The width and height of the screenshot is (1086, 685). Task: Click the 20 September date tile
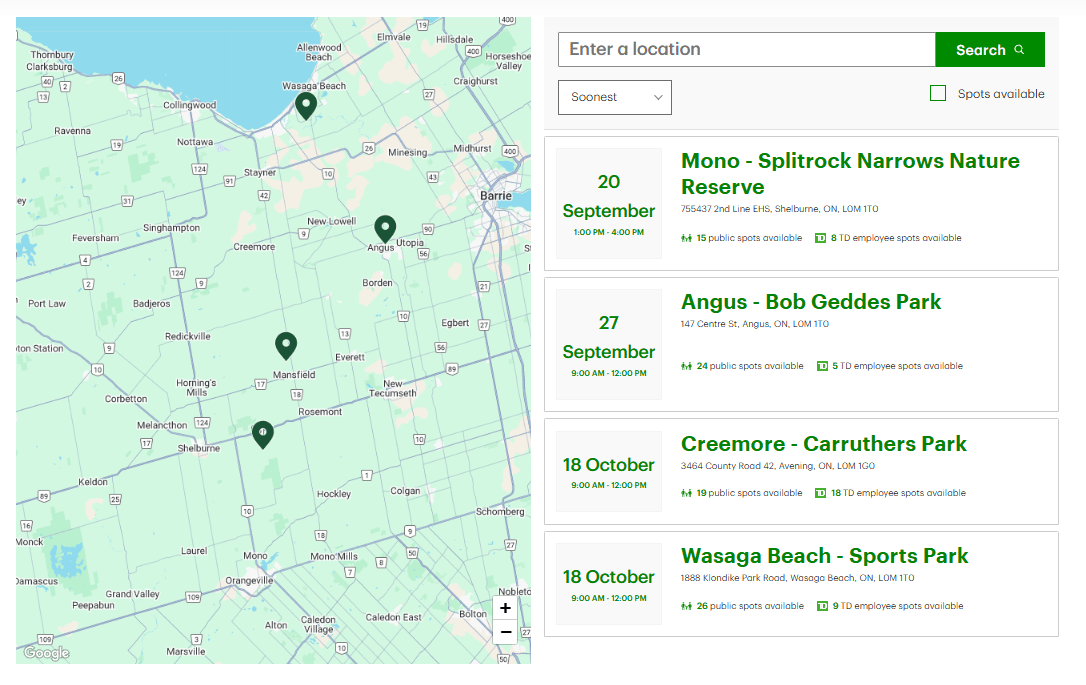[608, 204]
